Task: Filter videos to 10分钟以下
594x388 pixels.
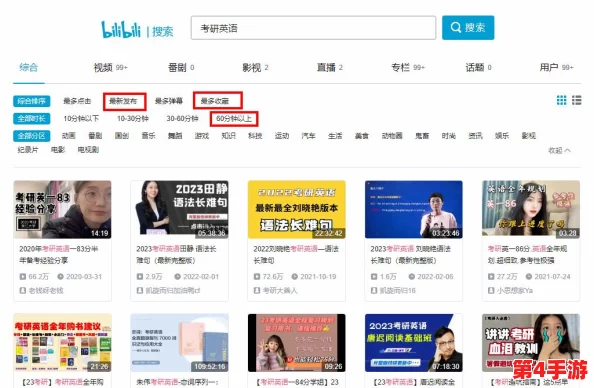Action: click(x=81, y=119)
